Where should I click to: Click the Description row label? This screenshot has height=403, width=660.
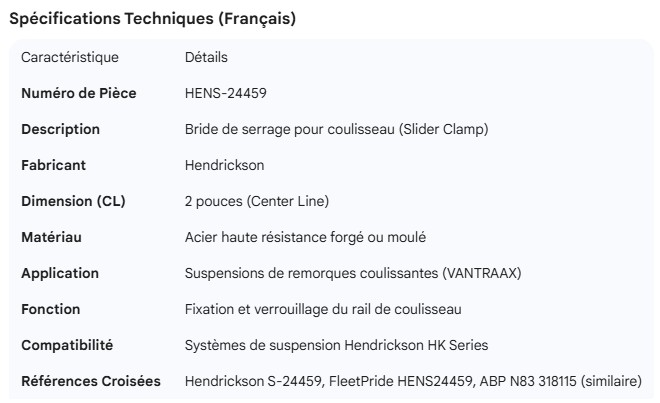click(x=61, y=129)
